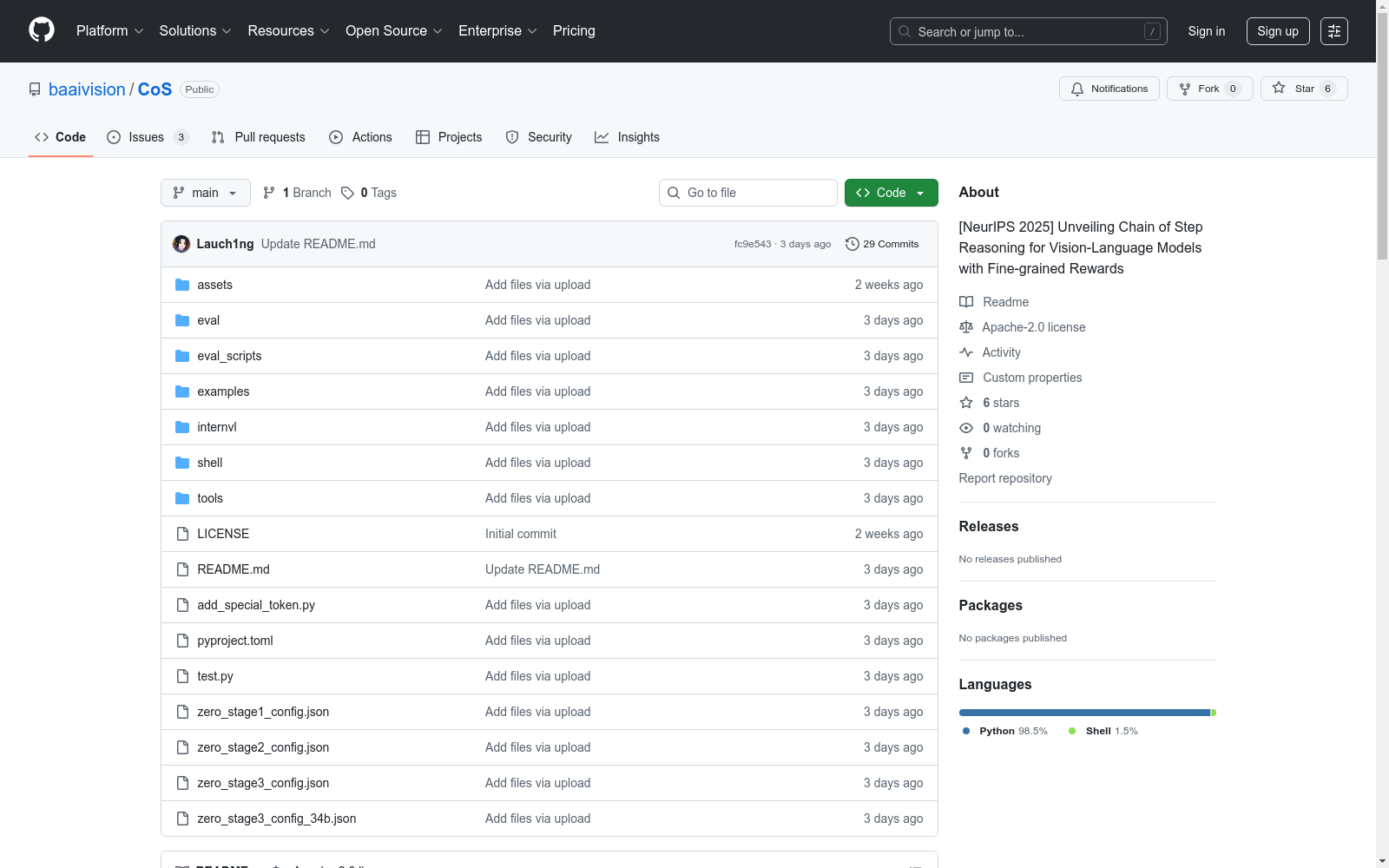Click the Lauch1ng author avatar
Image resolution: width=1389 pixels, height=868 pixels.
tap(181, 244)
